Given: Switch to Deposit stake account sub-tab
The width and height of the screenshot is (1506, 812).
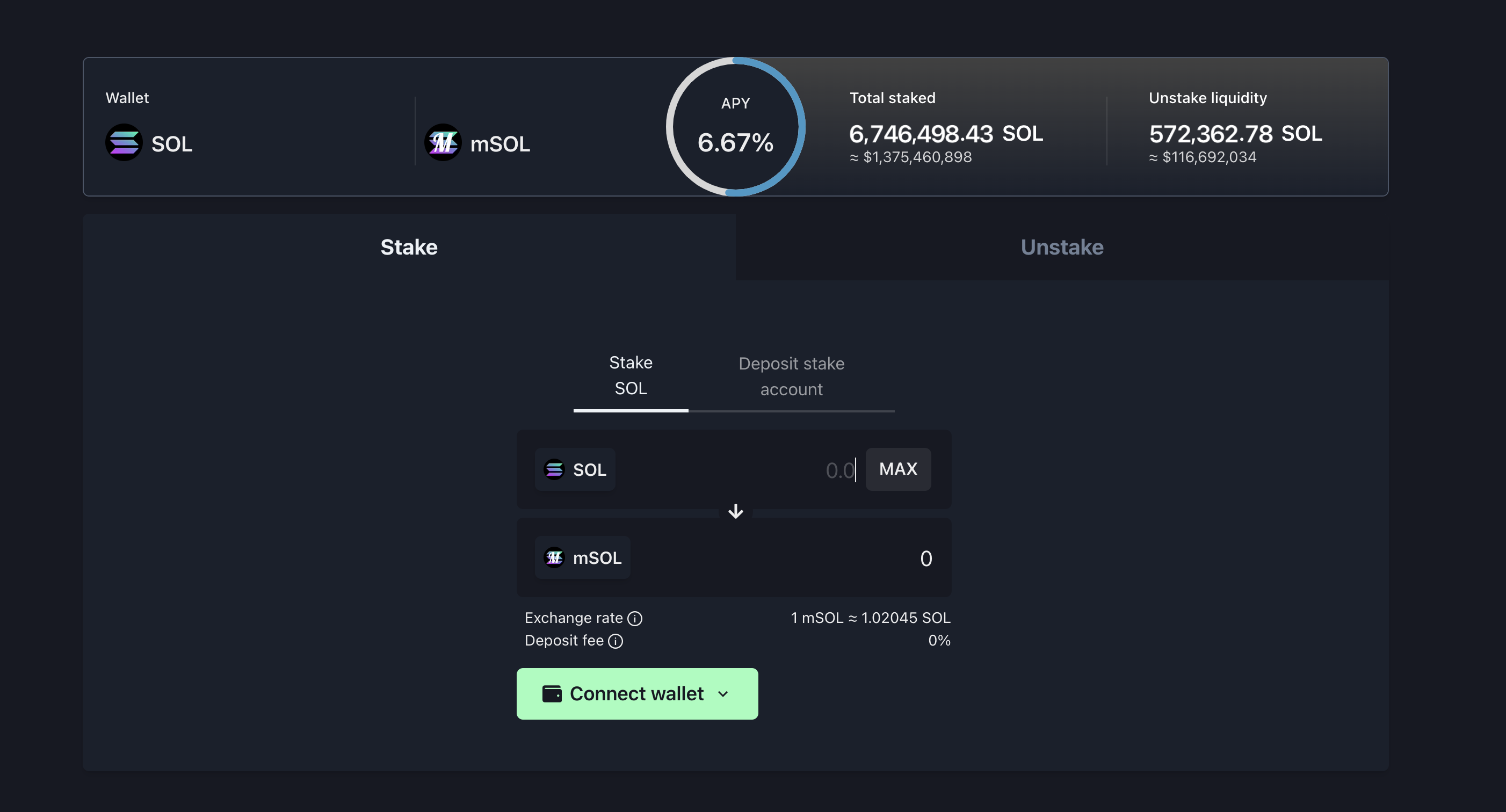Looking at the screenshot, I should point(791,376).
